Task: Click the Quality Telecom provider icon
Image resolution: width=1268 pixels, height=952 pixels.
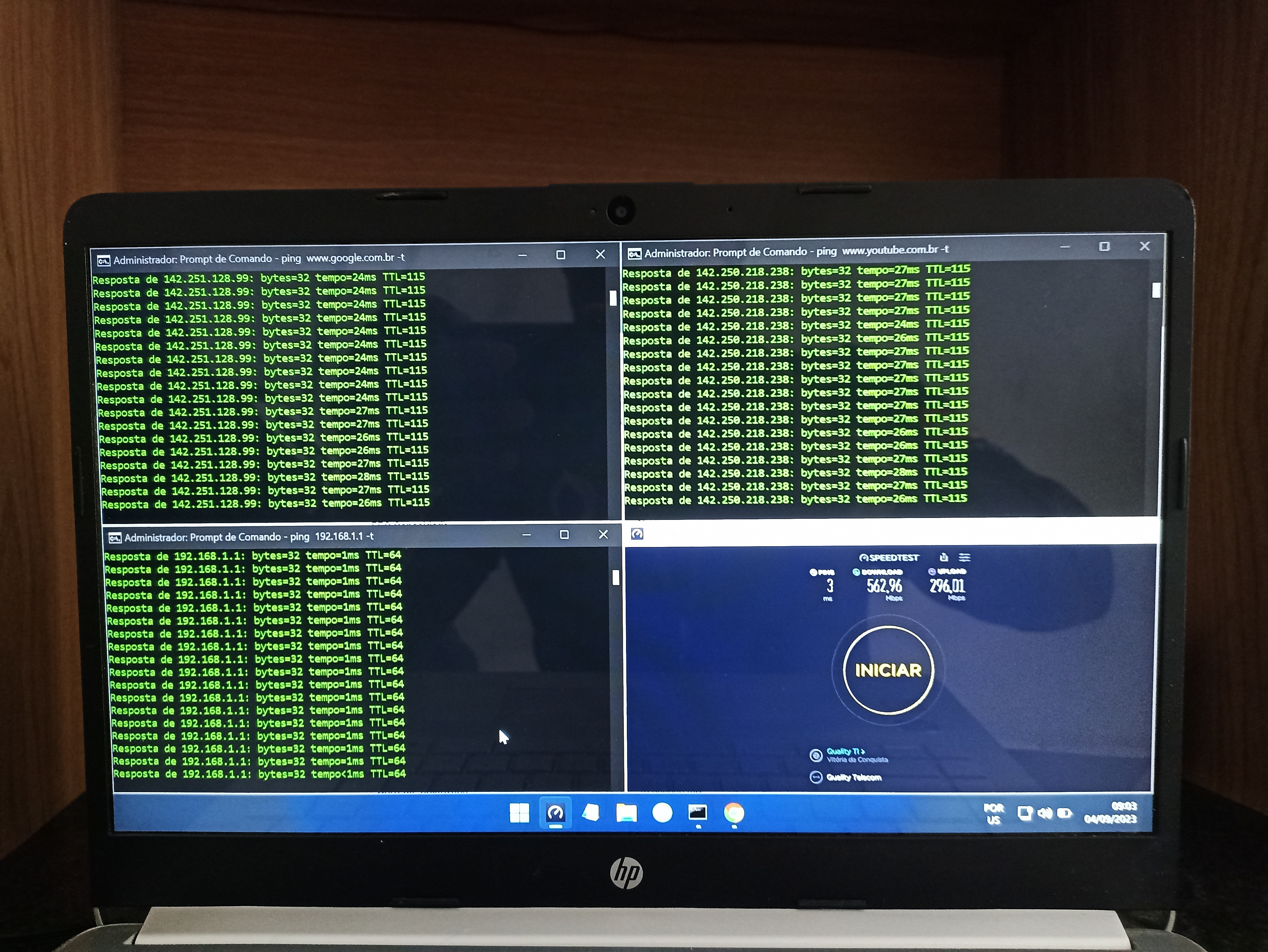Action: point(816,777)
